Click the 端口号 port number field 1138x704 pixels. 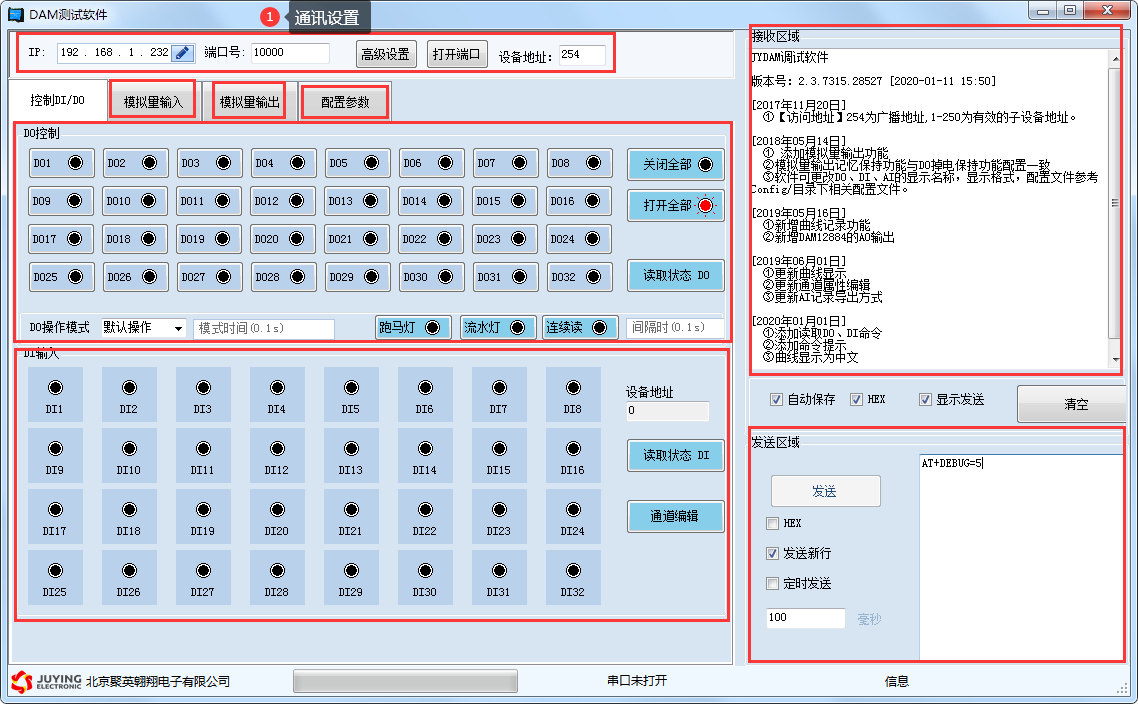[289, 53]
